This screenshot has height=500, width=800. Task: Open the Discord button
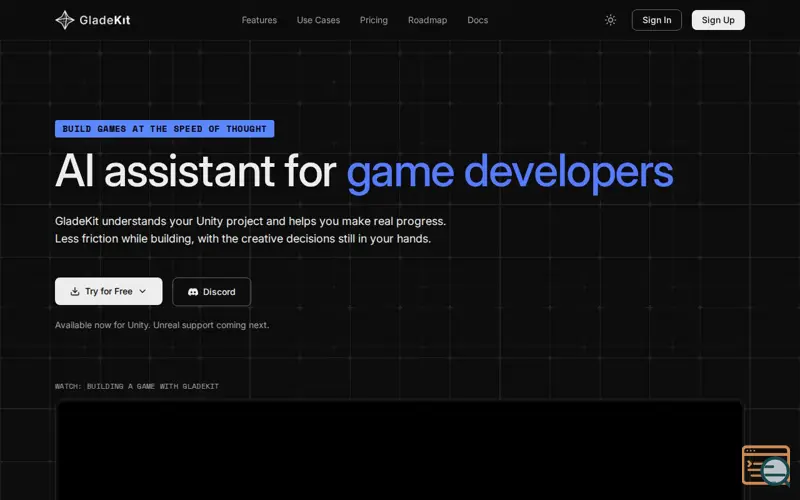212,292
